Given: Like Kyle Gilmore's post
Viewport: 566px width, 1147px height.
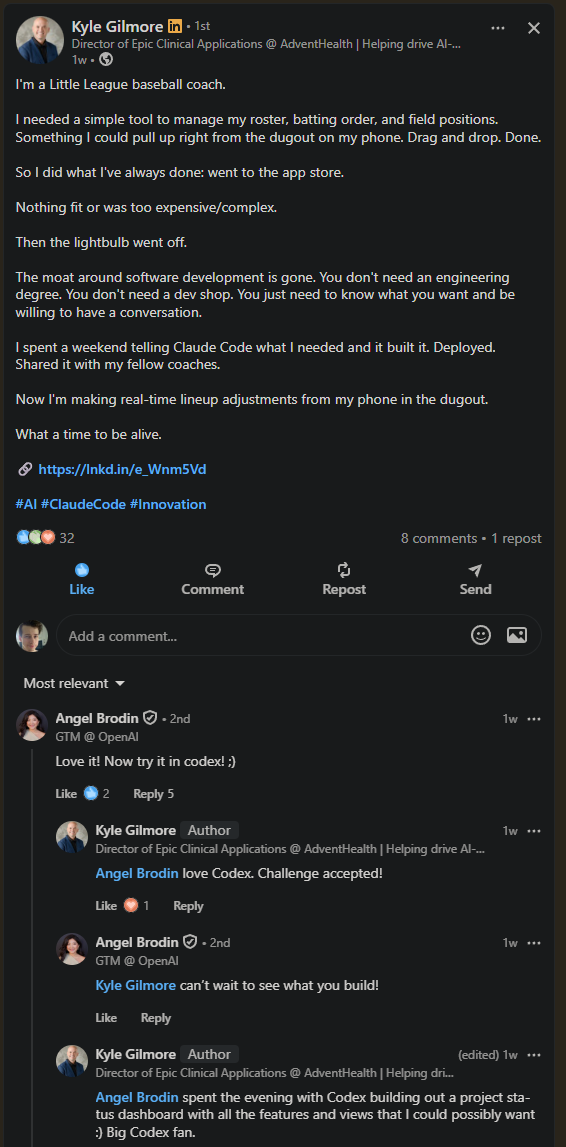Looking at the screenshot, I should (x=81, y=579).
